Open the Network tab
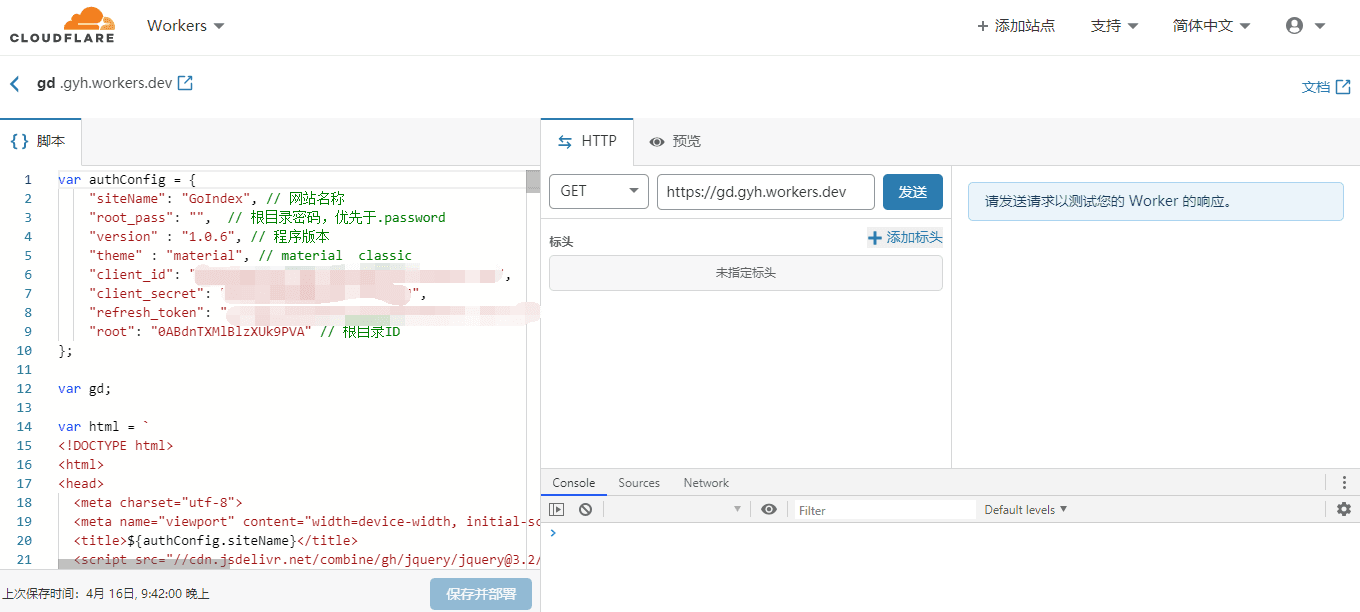The image size is (1360, 612). [706, 482]
